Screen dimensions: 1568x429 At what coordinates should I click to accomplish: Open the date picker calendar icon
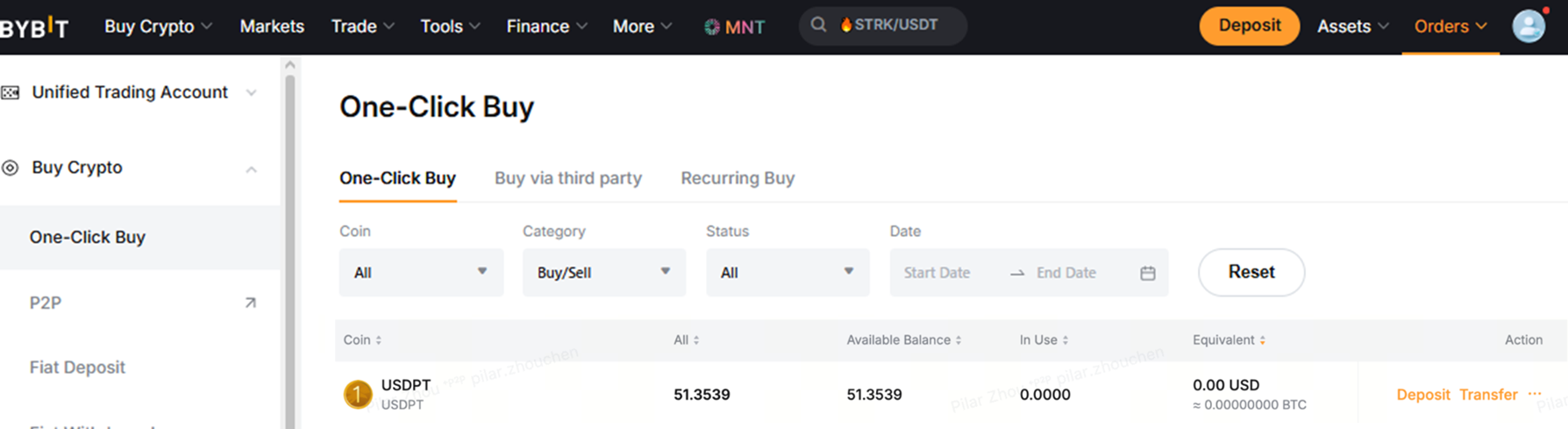(1147, 273)
